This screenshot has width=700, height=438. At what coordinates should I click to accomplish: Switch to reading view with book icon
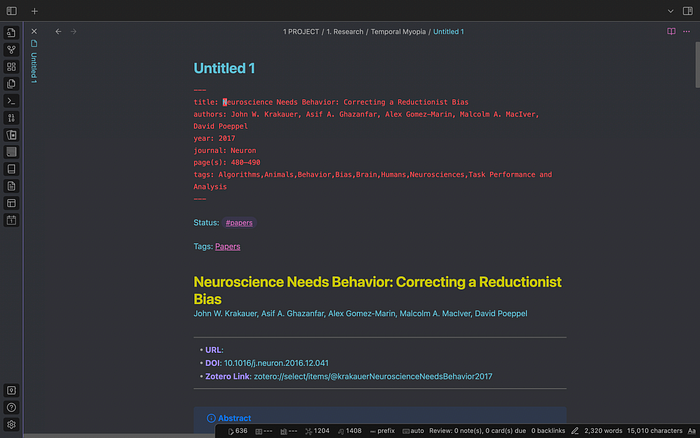click(x=671, y=31)
